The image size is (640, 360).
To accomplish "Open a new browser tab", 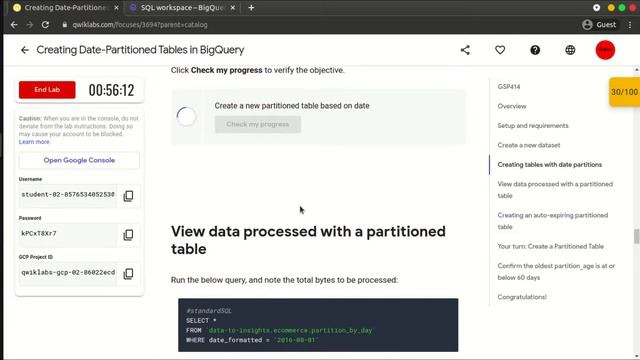I will (251, 8).
